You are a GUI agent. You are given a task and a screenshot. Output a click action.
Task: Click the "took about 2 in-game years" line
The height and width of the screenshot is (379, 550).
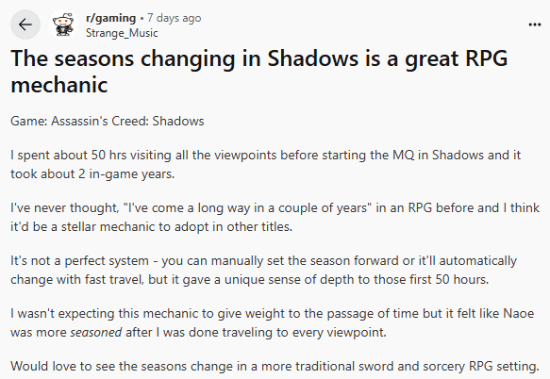coord(93,174)
